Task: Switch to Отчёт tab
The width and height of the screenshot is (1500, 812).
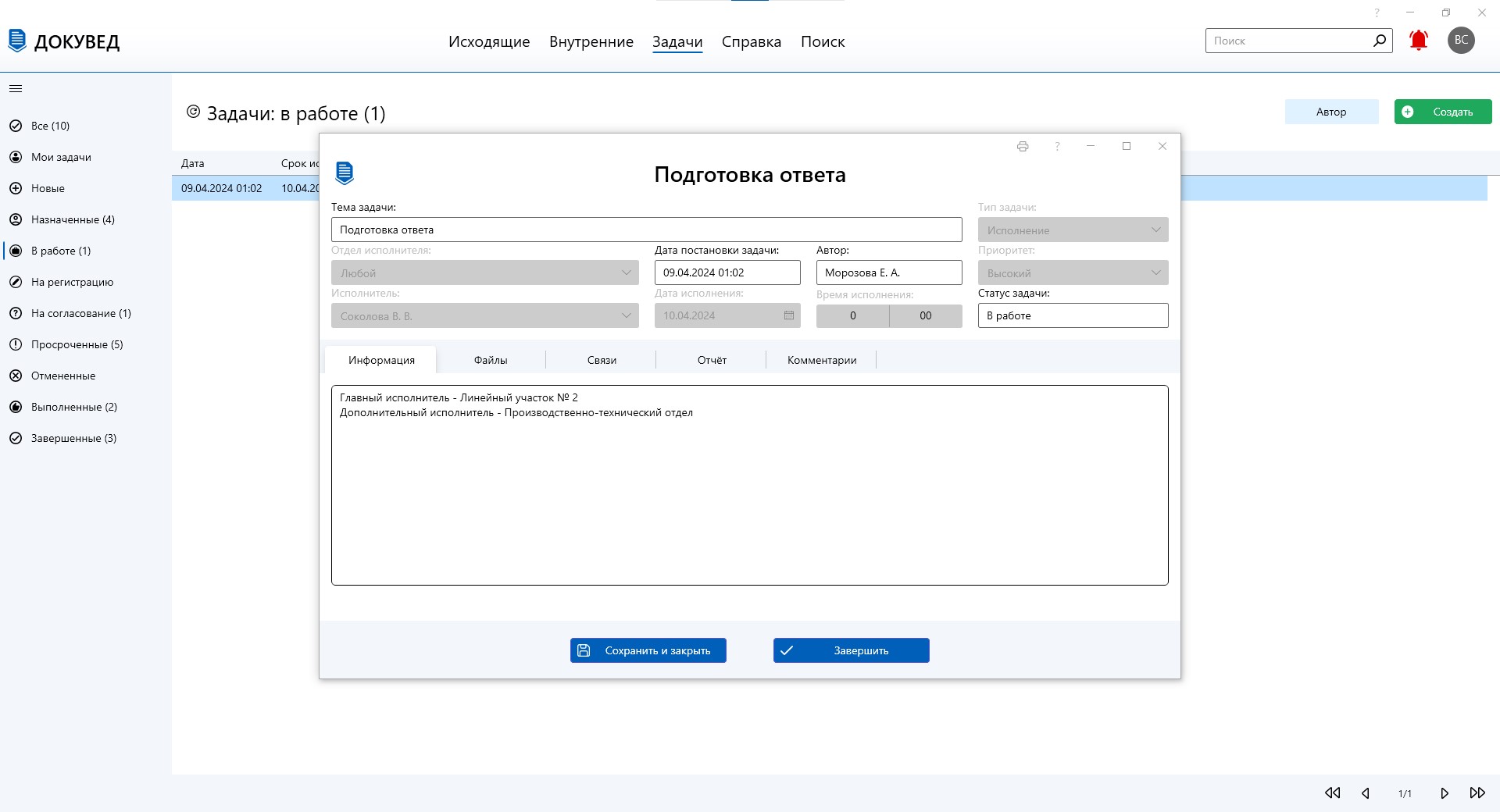Action: tap(712, 360)
